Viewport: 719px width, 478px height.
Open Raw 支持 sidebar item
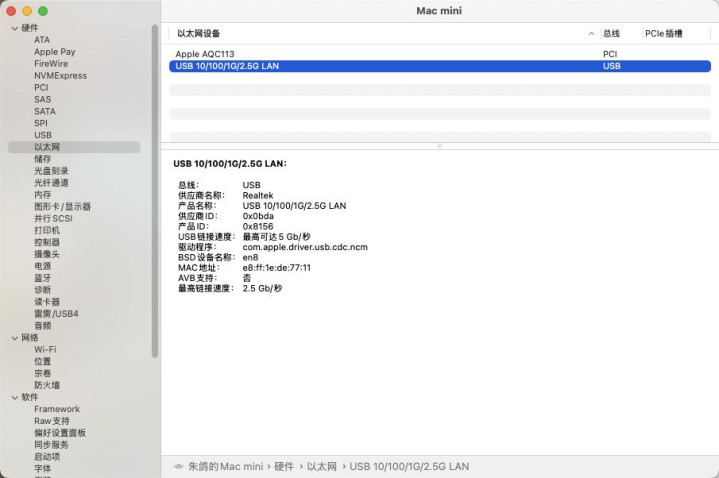coord(51,422)
